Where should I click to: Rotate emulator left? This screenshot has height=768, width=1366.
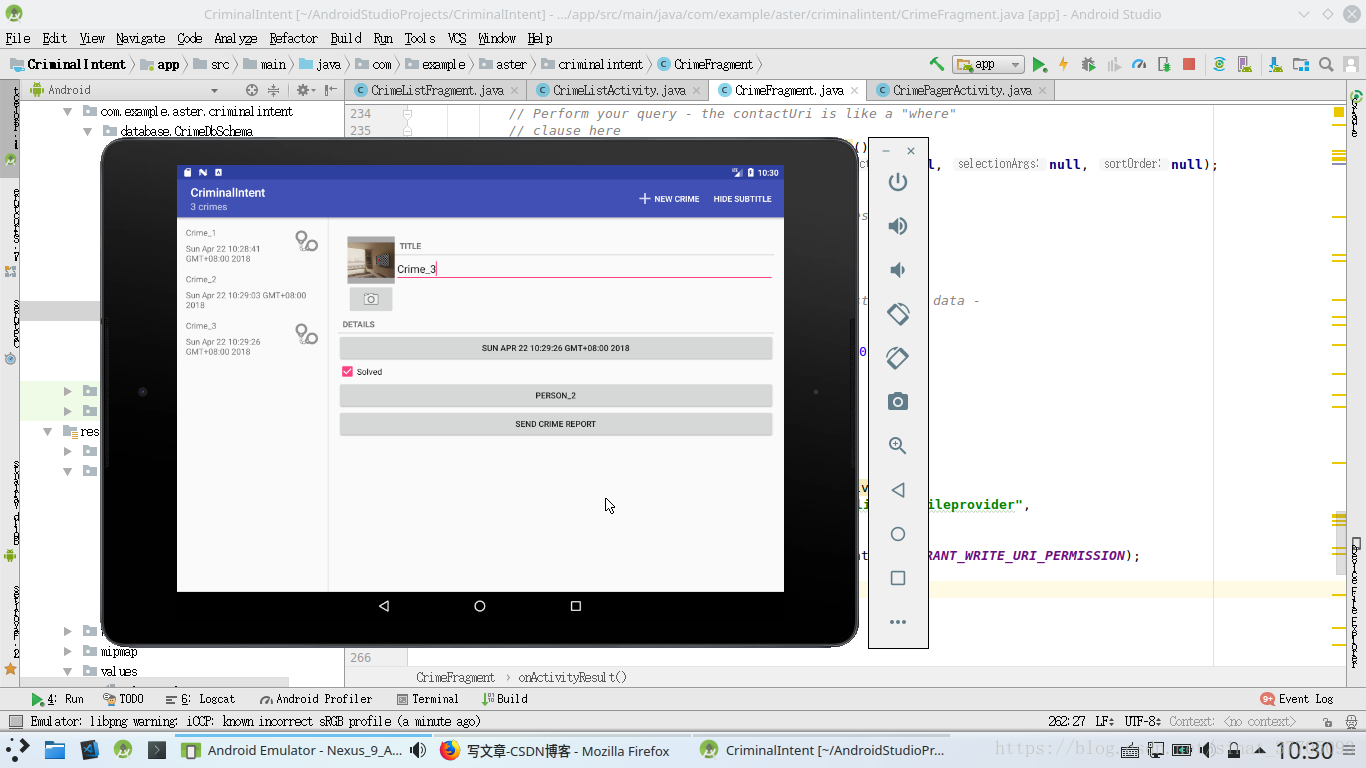pos(898,313)
